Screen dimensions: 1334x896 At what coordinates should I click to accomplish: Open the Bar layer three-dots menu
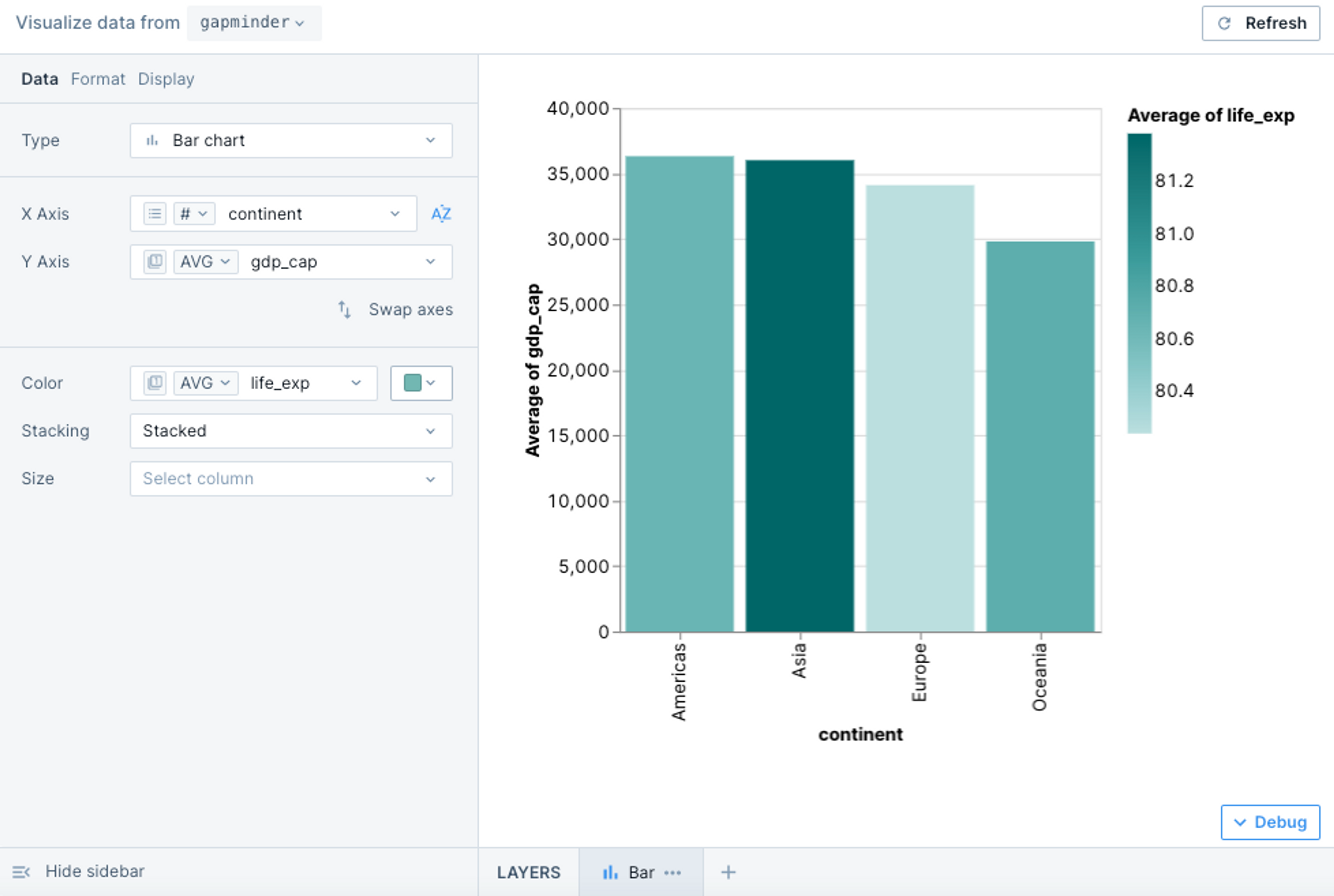click(673, 873)
